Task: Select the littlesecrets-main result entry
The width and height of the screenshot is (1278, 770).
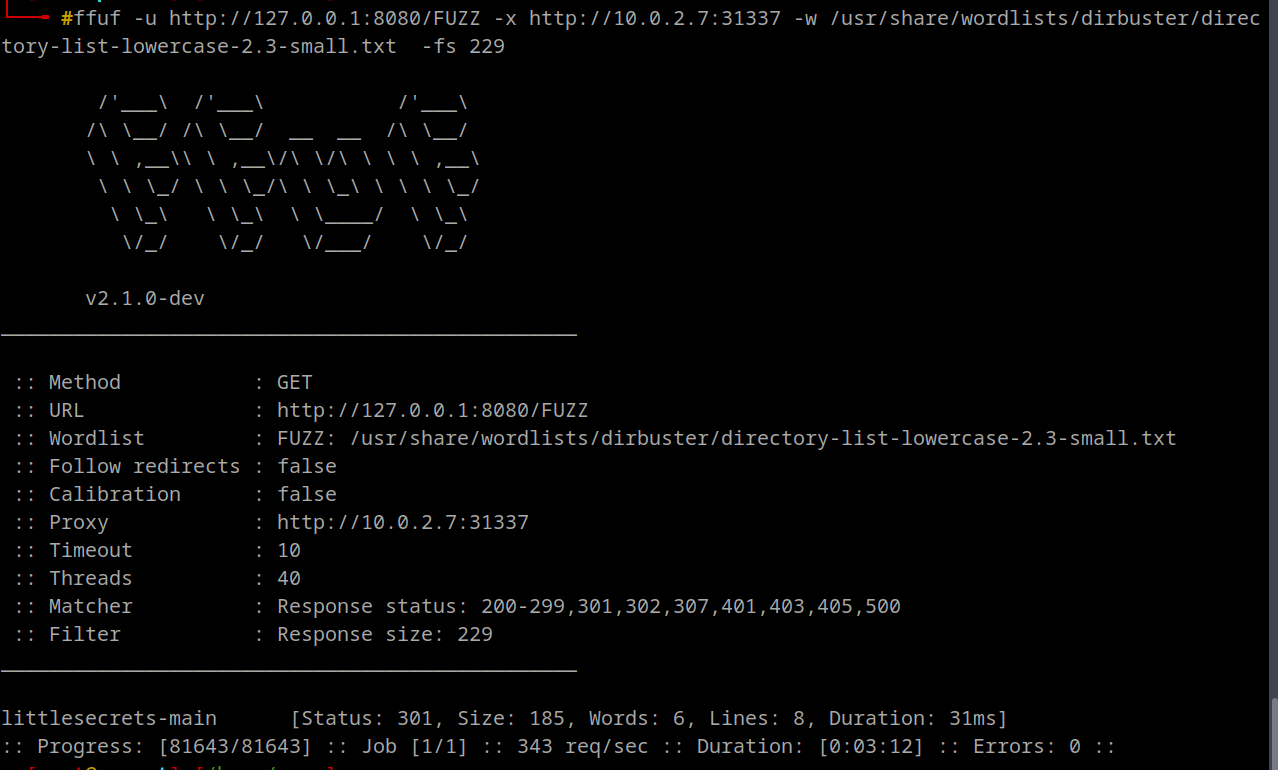Action: point(109,718)
